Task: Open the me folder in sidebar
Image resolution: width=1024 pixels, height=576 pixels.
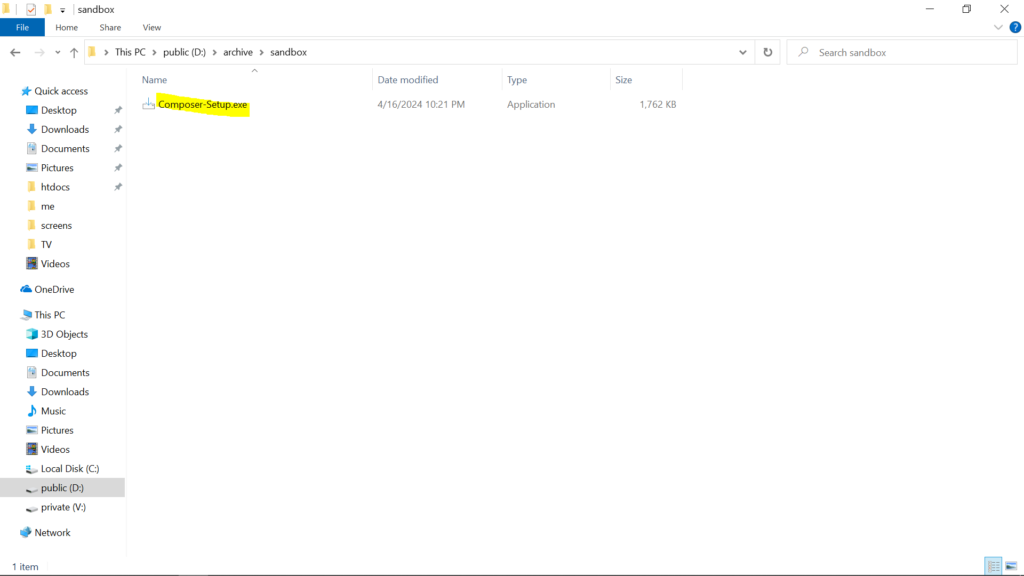Action: pos(48,206)
